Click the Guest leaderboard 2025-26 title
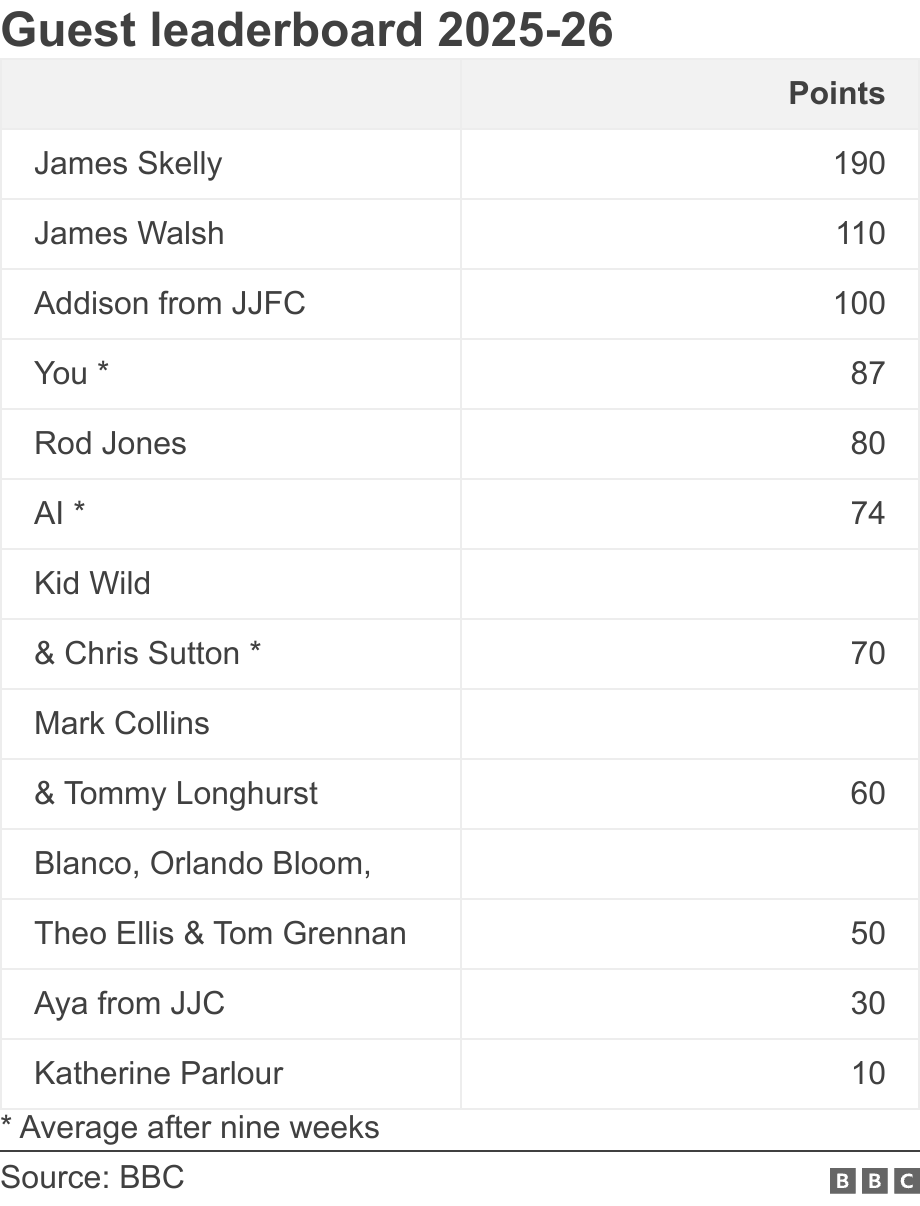The image size is (920, 1206). pos(307,30)
